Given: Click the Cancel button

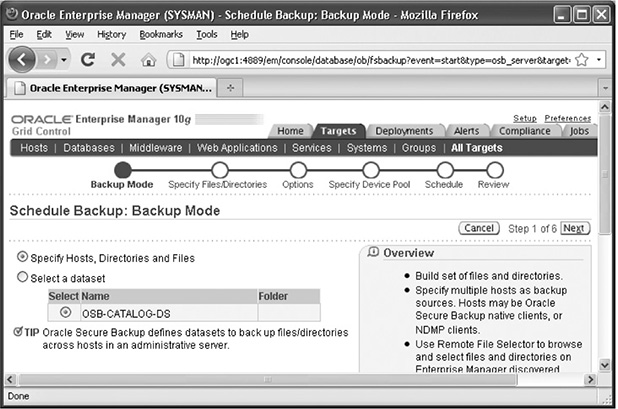Looking at the screenshot, I should 479,228.
